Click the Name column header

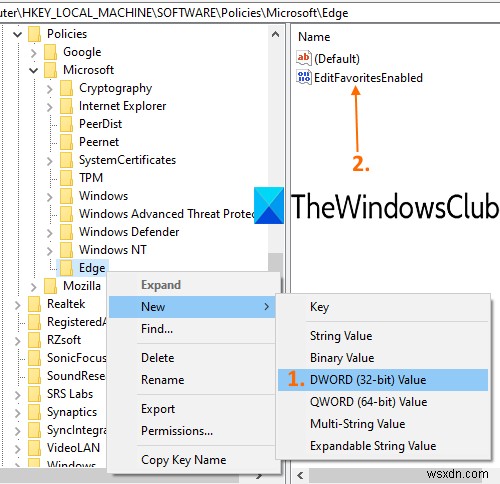[x=314, y=37]
